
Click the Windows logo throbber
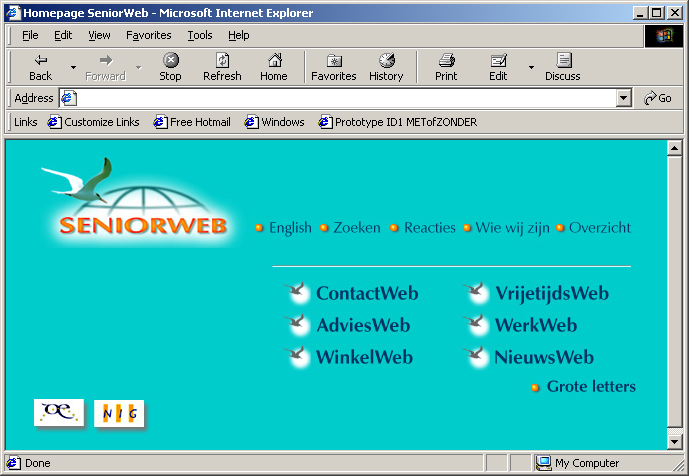click(664, 36)
